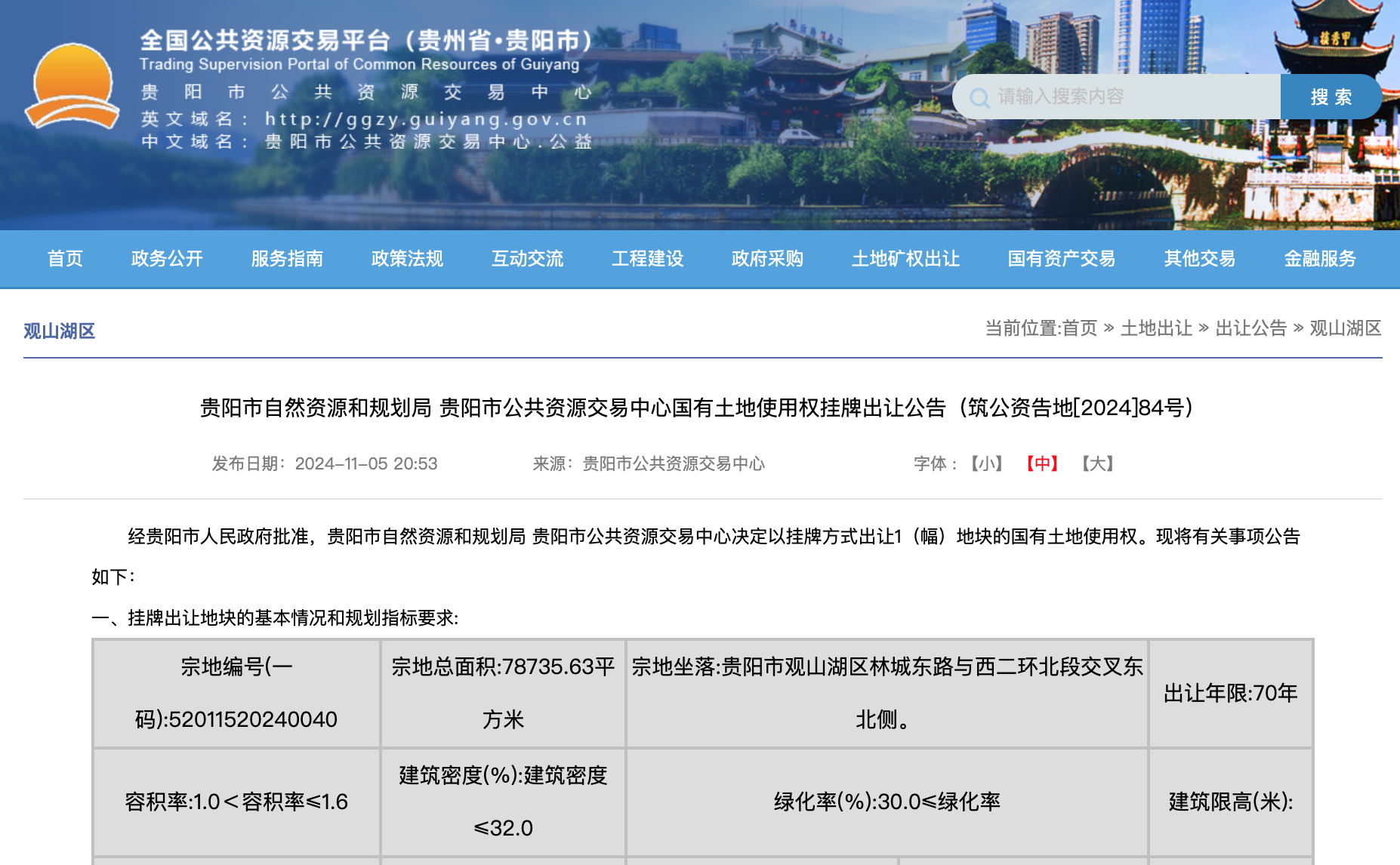1400x865 pixels.
Task: Open the 政务公开 menu item
Action: click(x=167, y=259)
